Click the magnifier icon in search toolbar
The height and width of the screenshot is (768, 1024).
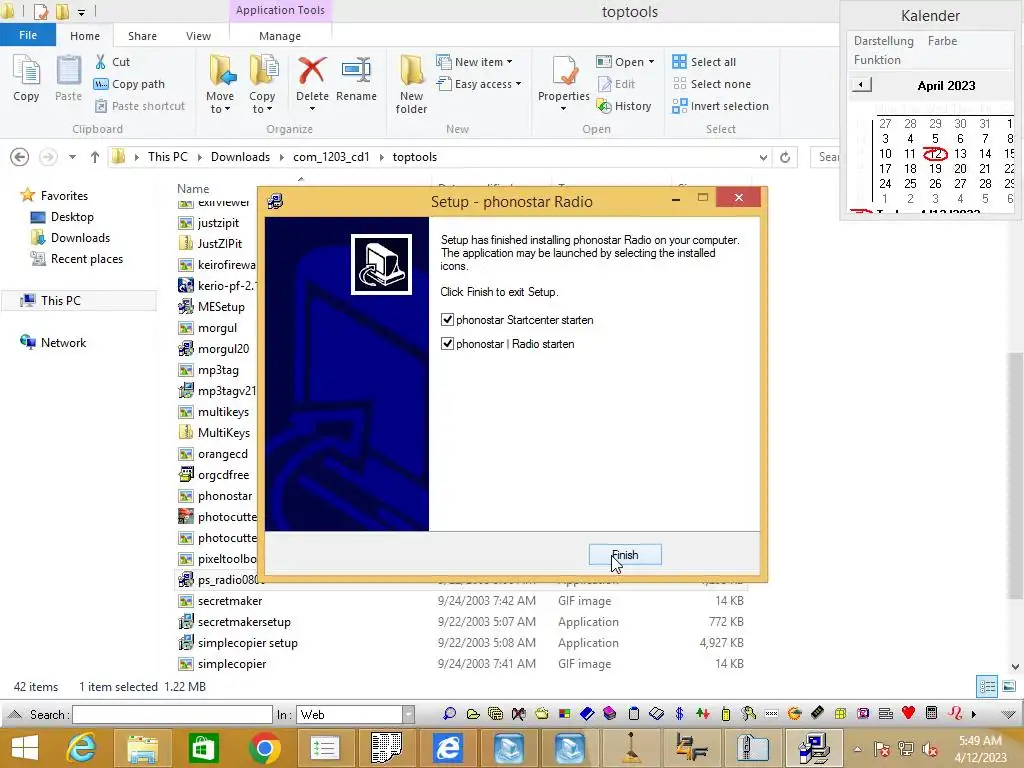449,714
